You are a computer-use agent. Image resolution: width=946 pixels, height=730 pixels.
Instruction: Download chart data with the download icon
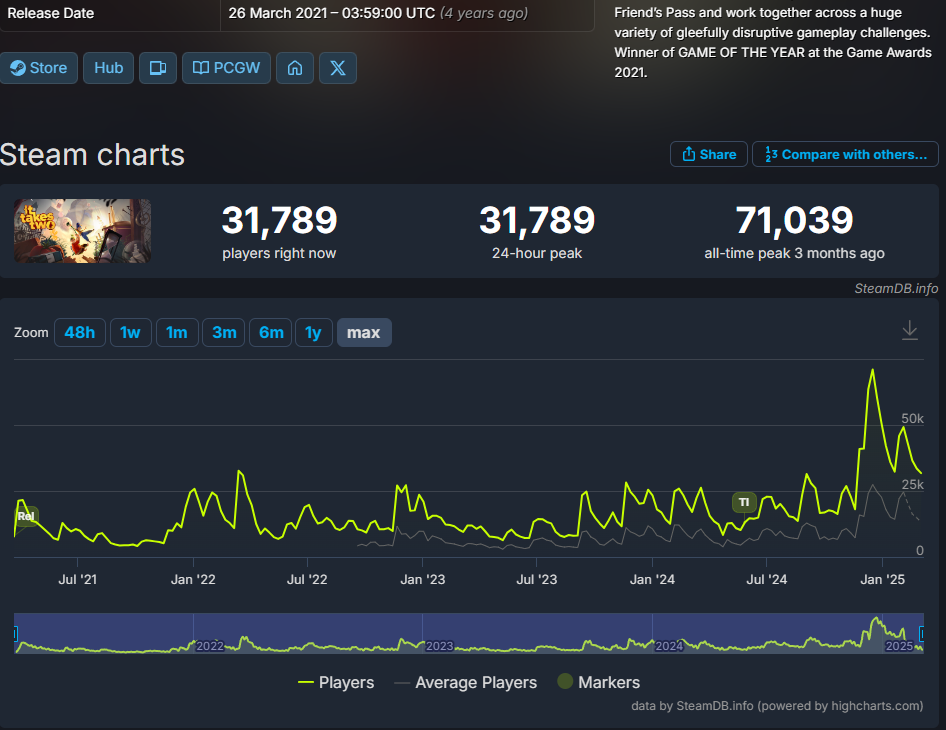[x=910, y=331]
